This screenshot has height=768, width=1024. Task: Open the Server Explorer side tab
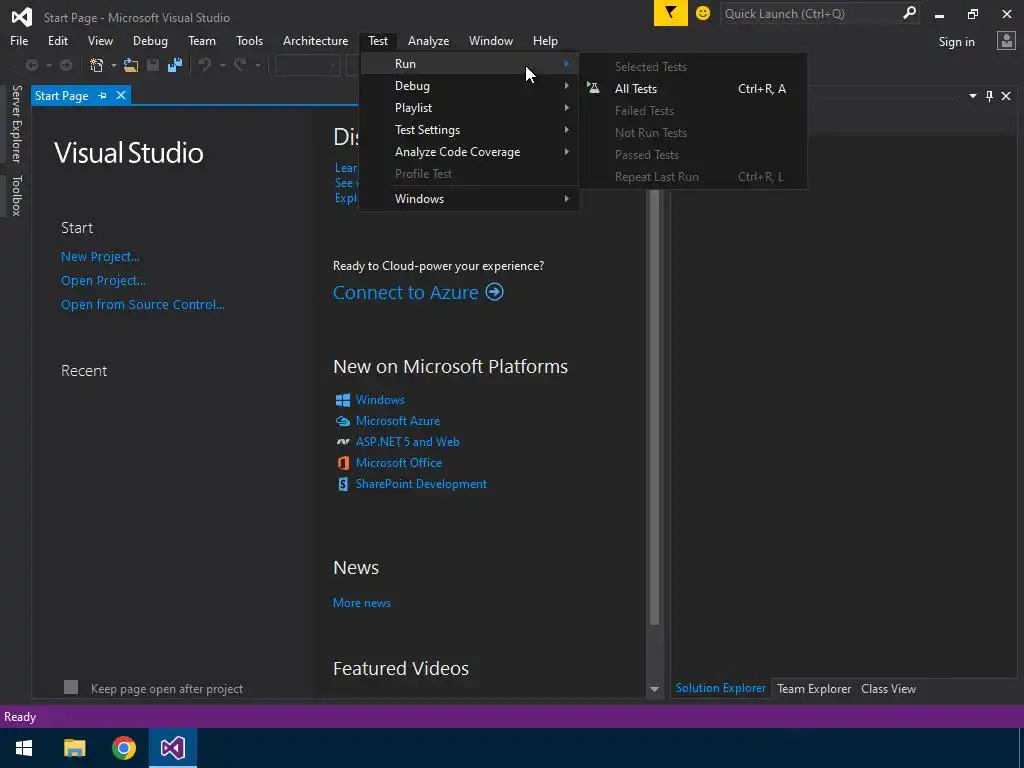pyautogui.click(x=16, y=123)
